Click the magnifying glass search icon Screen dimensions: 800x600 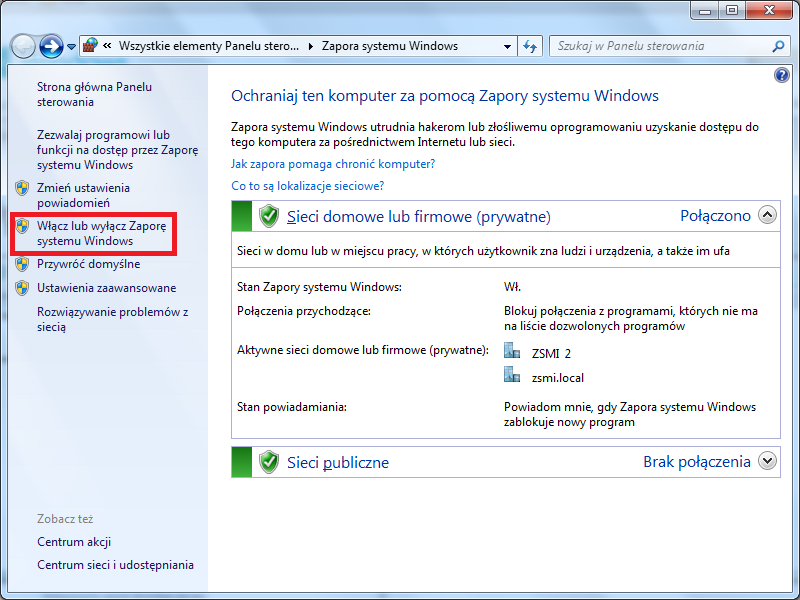tap(778, 46)
